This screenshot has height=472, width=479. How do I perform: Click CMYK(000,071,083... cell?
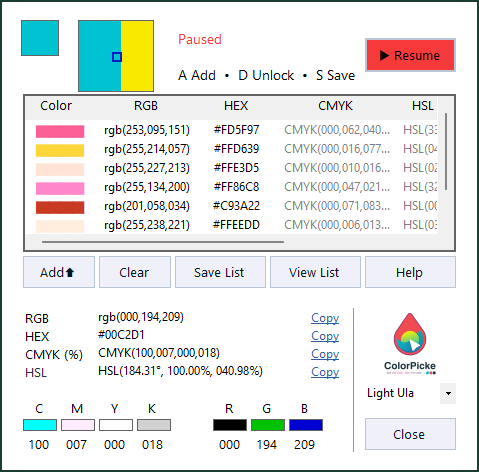(x=337, y=206)
